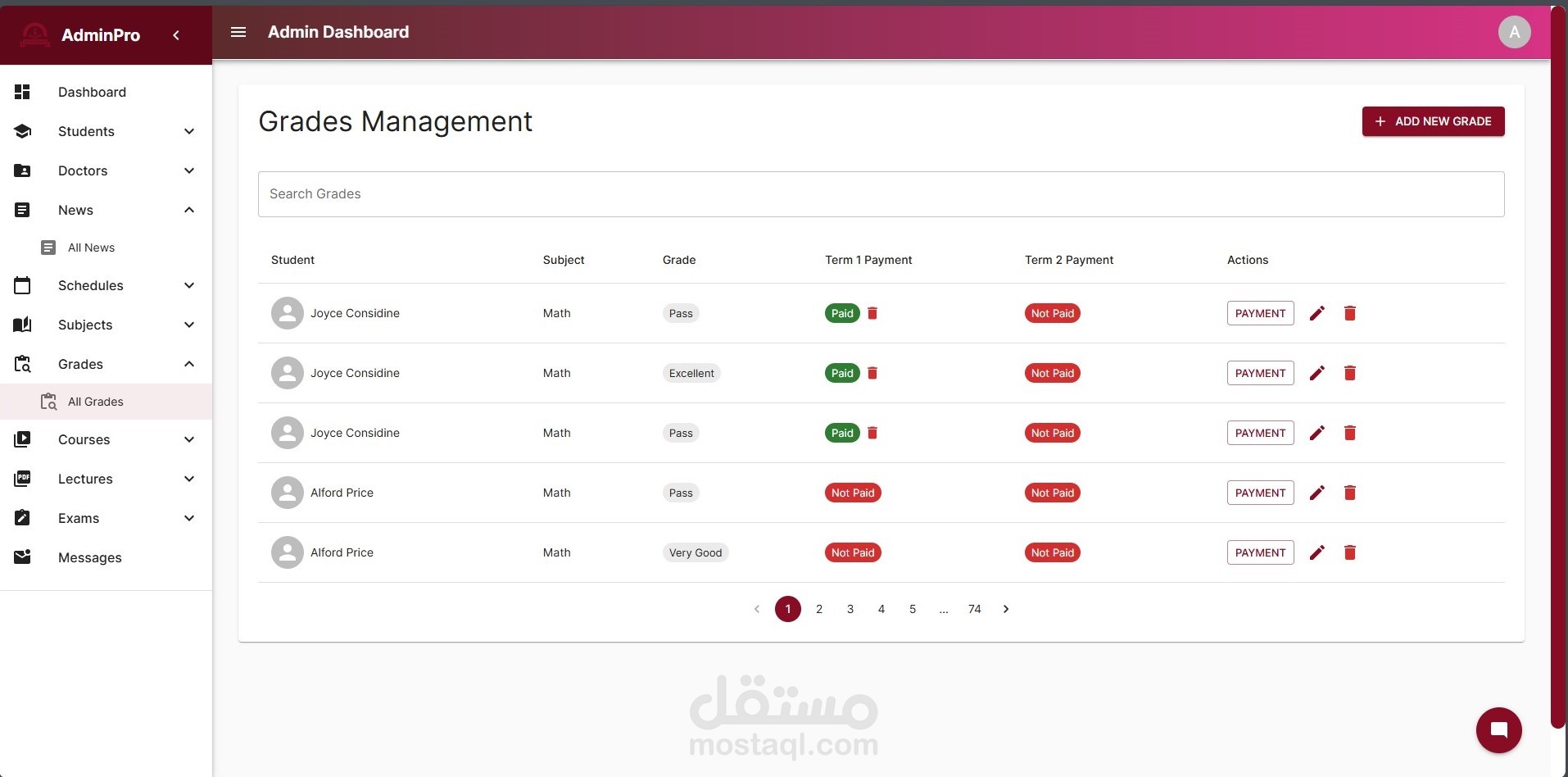Viewport: 1568px width, 777px height.
Task: Open the Messages menu item
Action: [106, 557]
